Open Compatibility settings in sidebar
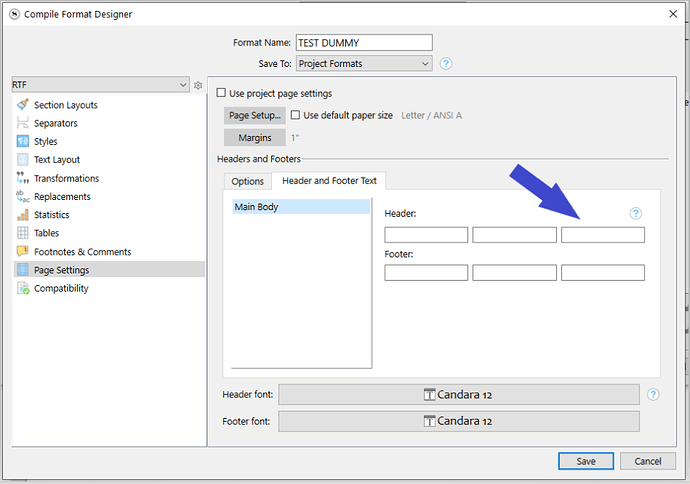 click(61, 289)
